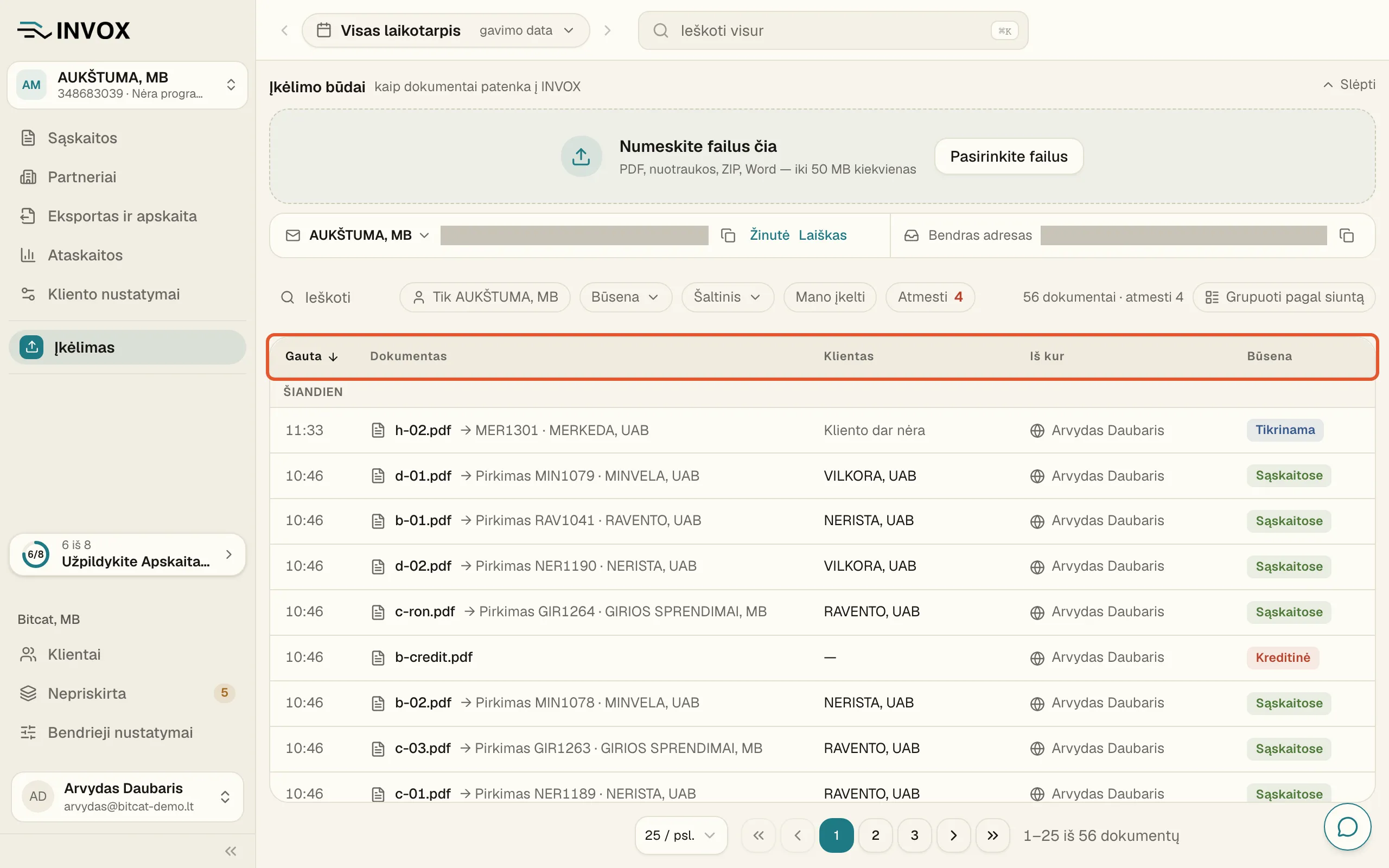Jump to the next date period
Image resolution: width=1389 pixels, height=868 pixels.
607,30
